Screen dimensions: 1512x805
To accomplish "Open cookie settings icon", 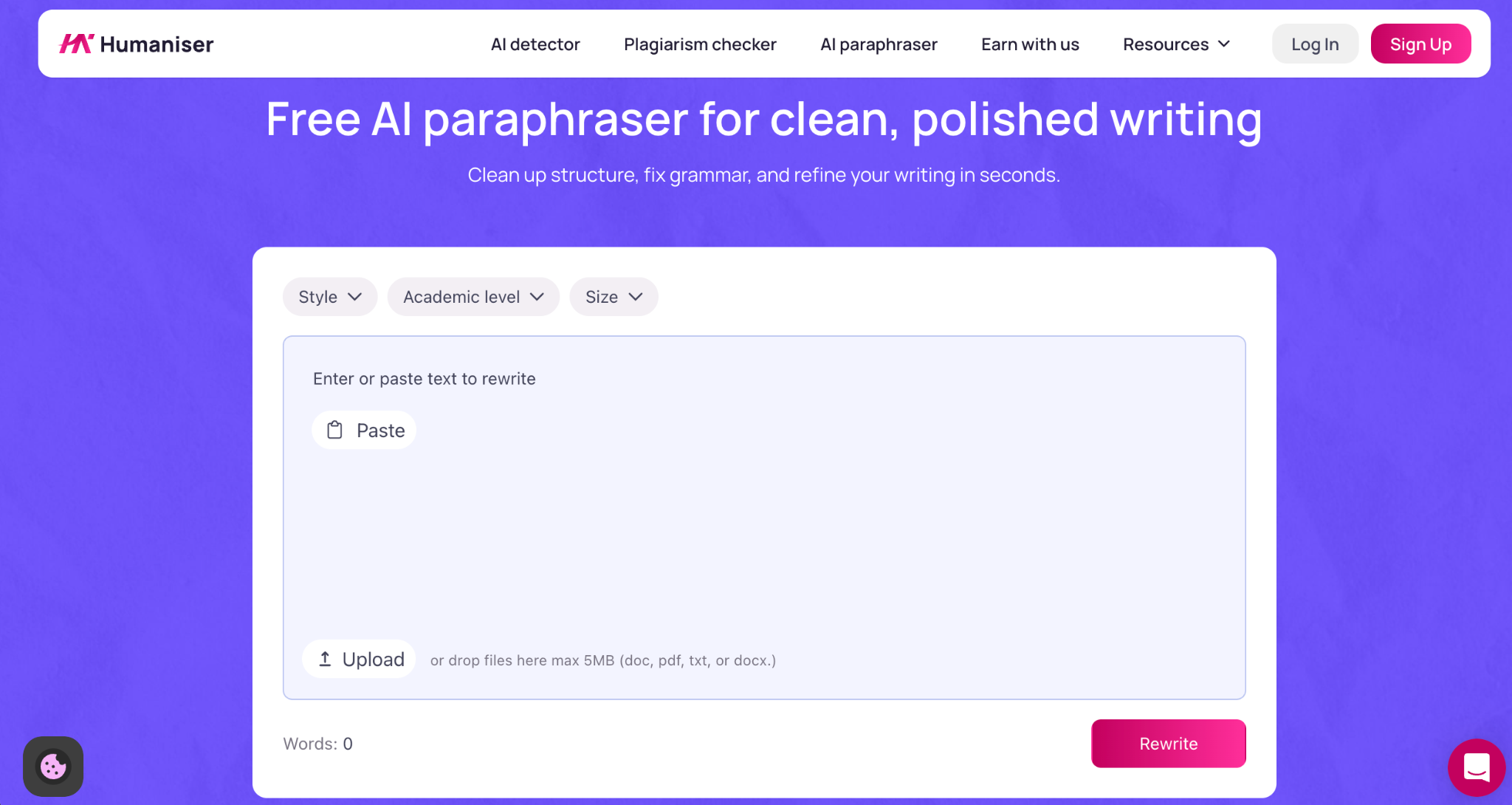I will [53, 767].
